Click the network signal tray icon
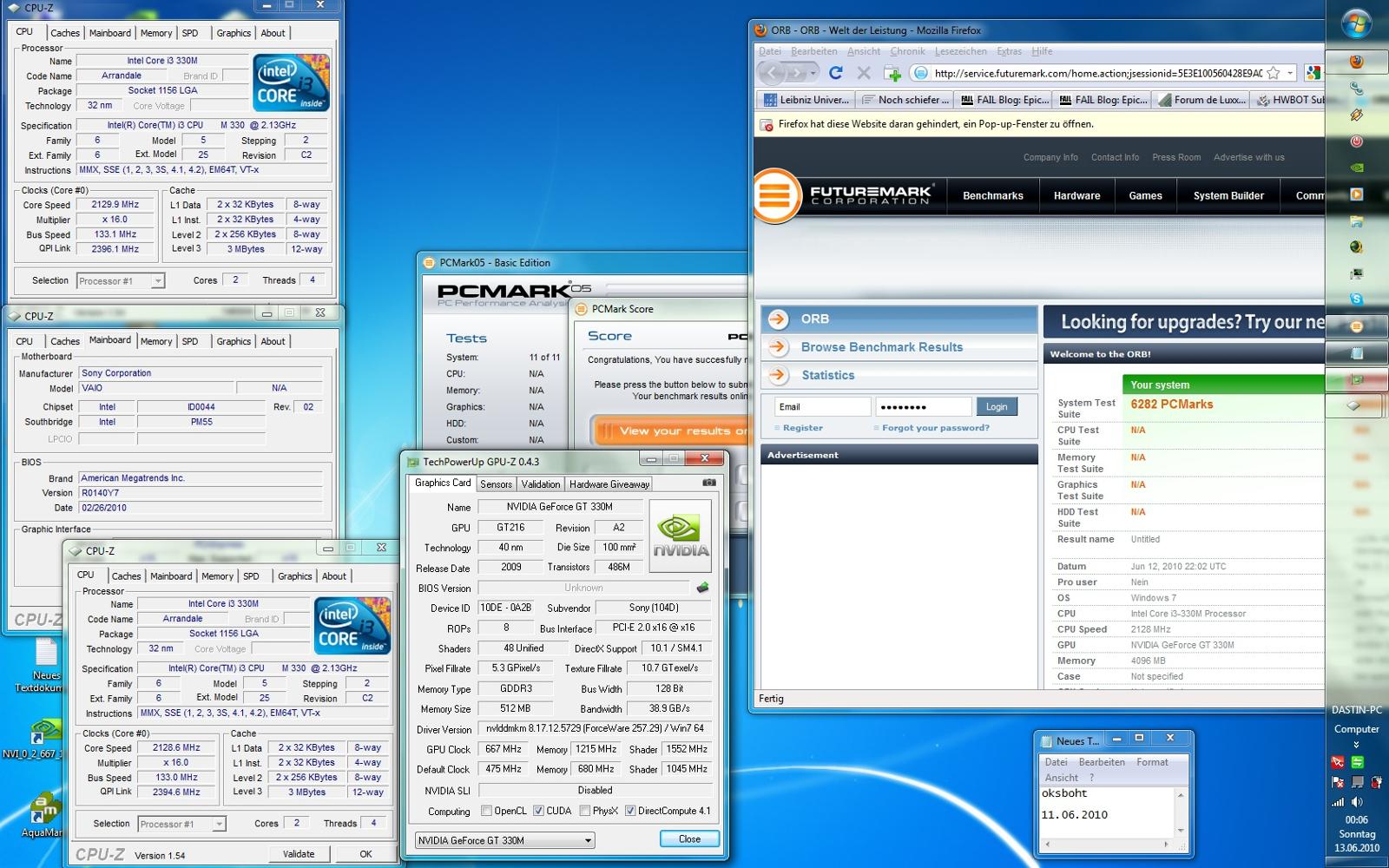The image size is (1389, 868). pyautogui.click(x=1338, y=802)
